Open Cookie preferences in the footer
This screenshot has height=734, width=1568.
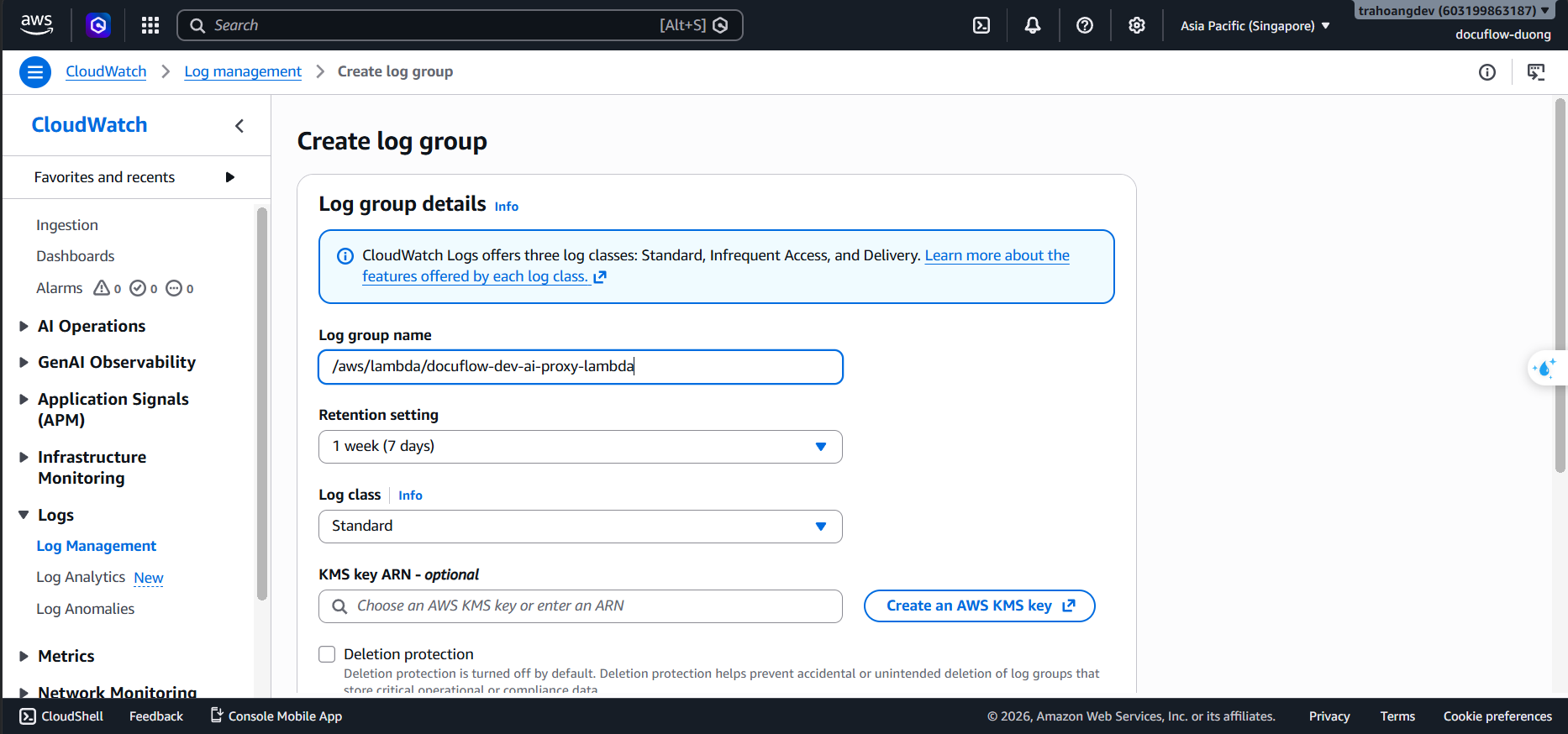coord(1497,716)
